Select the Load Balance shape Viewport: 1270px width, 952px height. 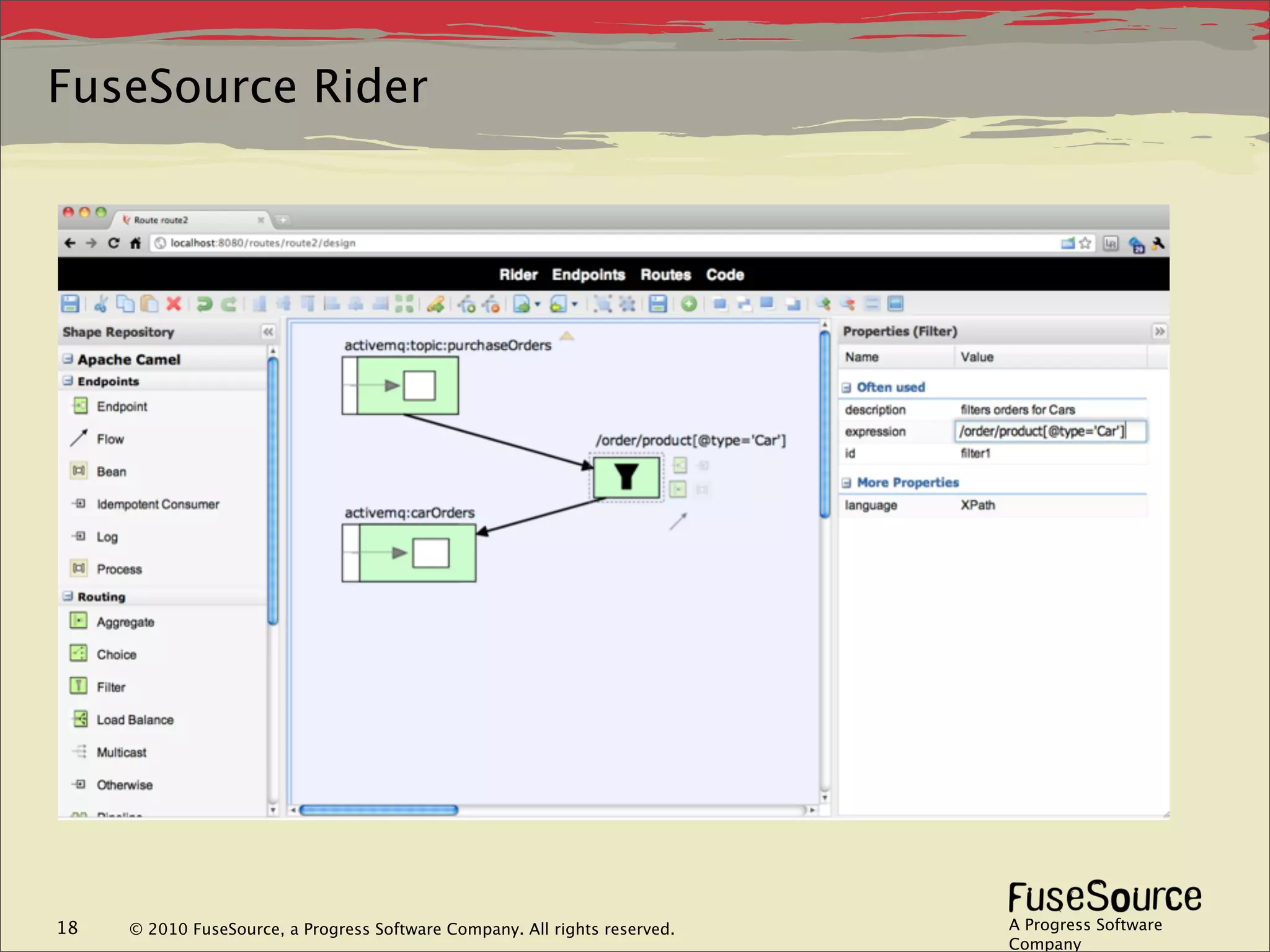click(x=135, y=720)
